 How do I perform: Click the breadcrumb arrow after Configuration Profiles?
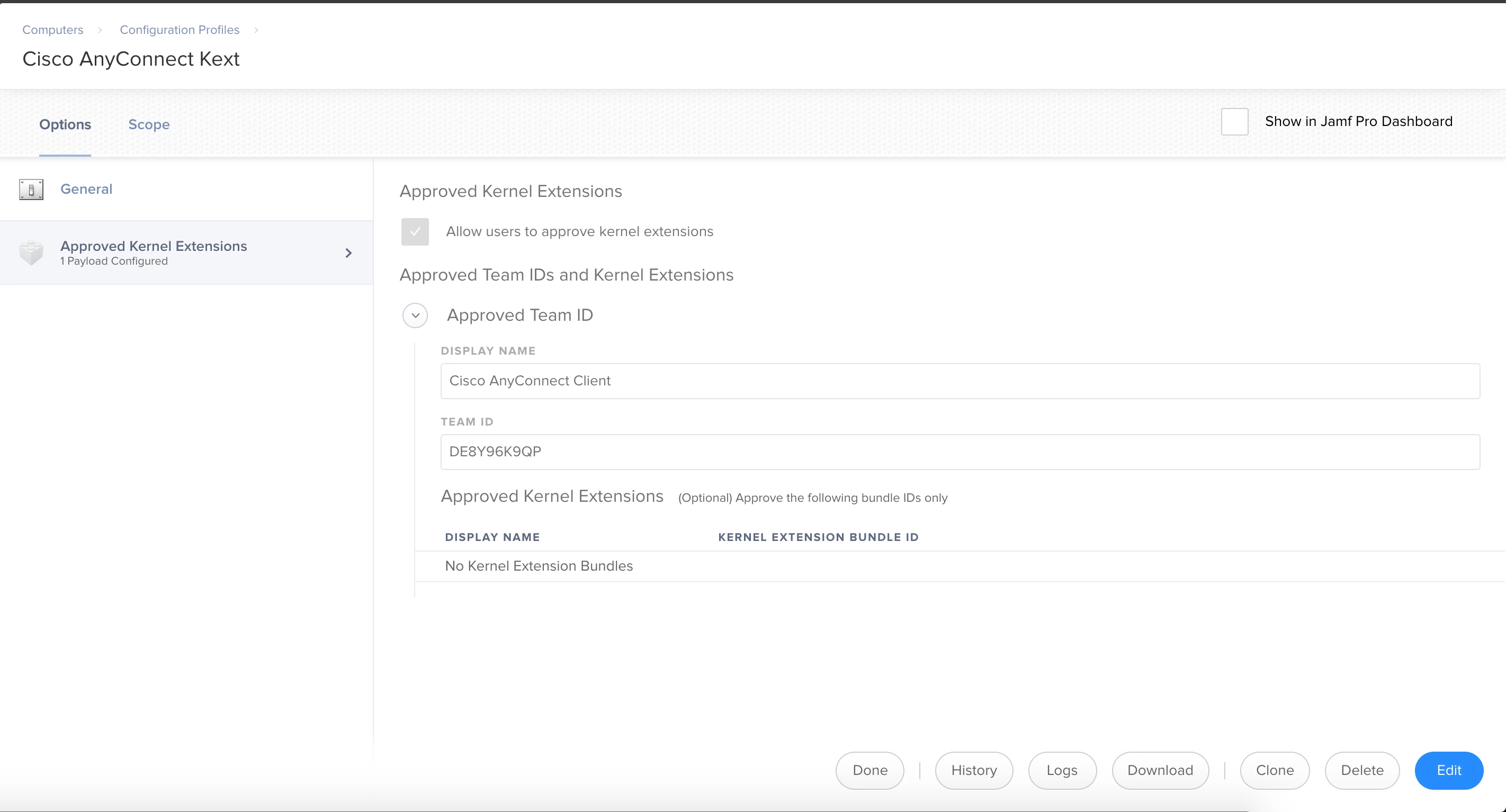(256, 30)
